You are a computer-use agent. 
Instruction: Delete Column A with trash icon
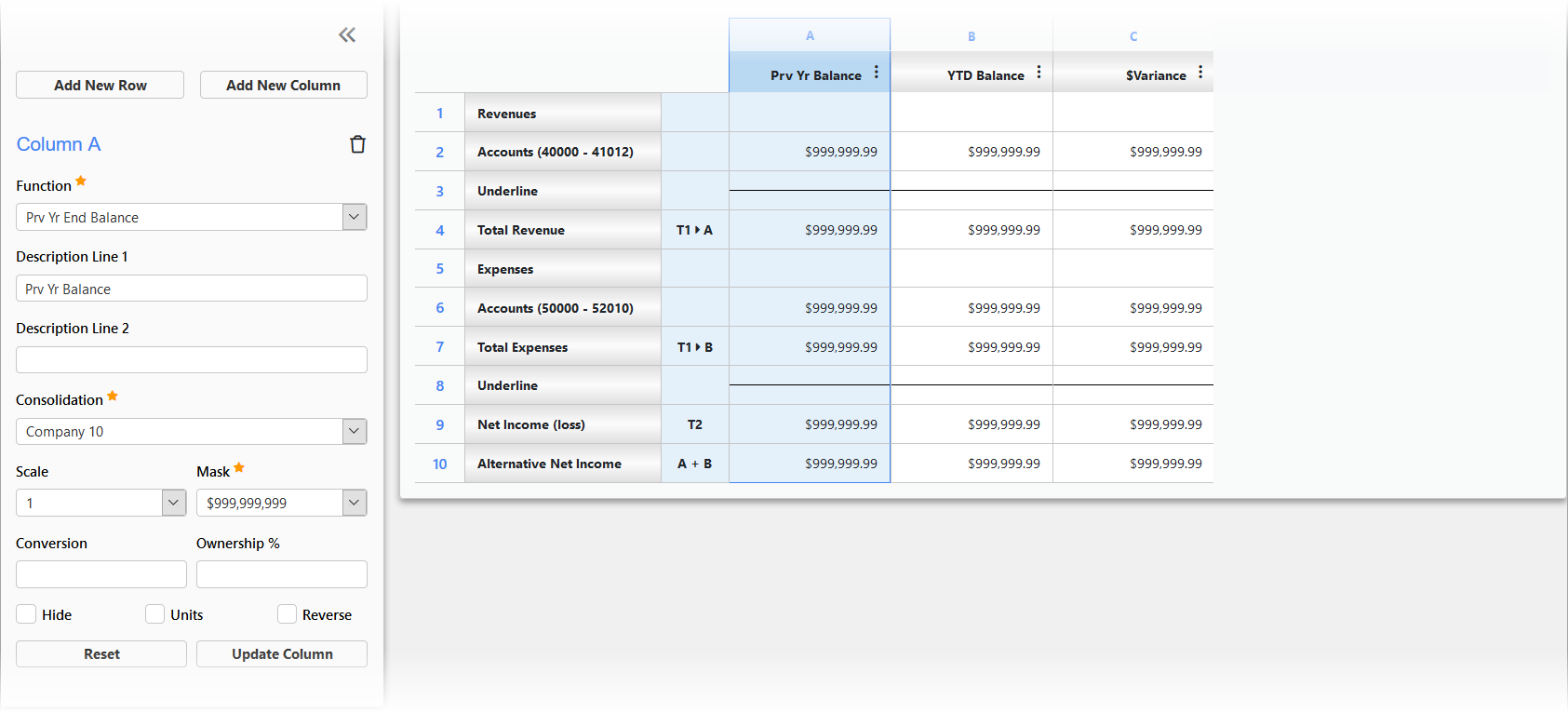(357, 144)
